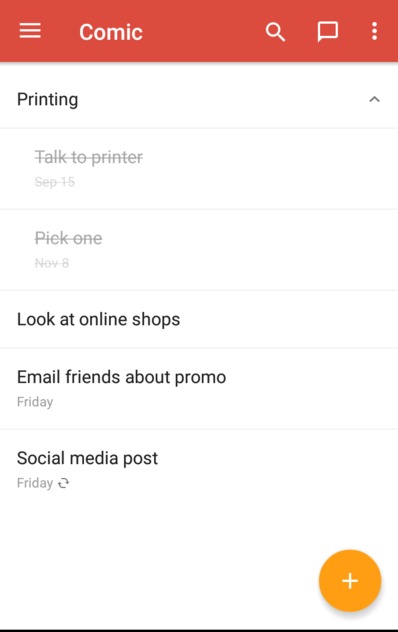This screenshot has width=398, height=632.
Task: Tap the search magnifier icon
Action: 275,32
